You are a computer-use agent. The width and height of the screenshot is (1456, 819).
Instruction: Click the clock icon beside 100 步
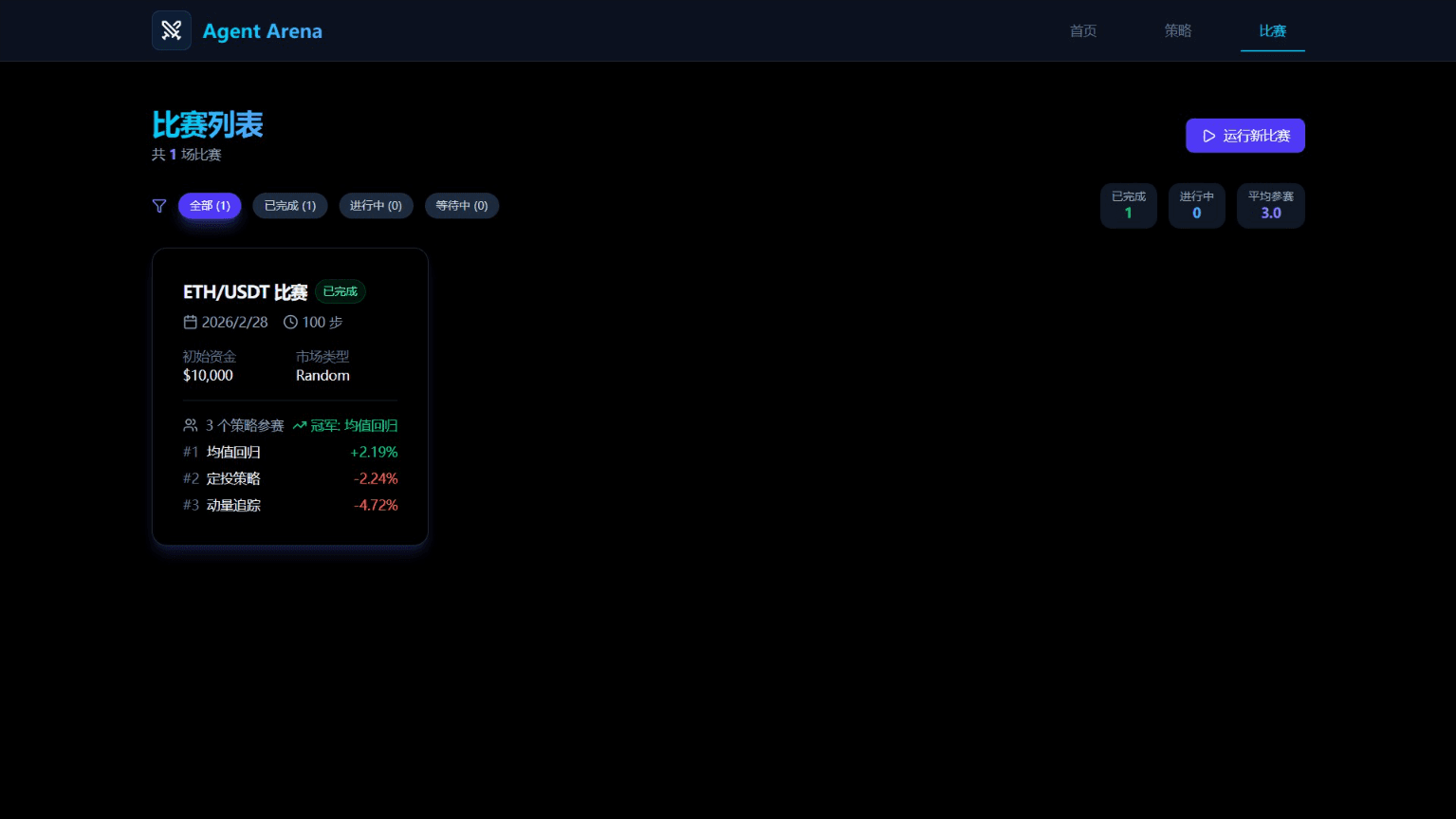pyautogui.click(x=290, y=323)
